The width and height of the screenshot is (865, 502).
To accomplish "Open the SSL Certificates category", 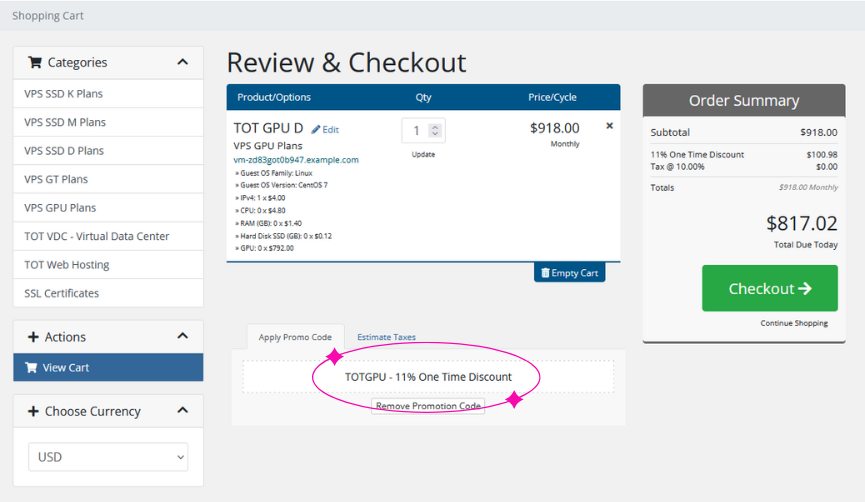I will coord(61,293).
